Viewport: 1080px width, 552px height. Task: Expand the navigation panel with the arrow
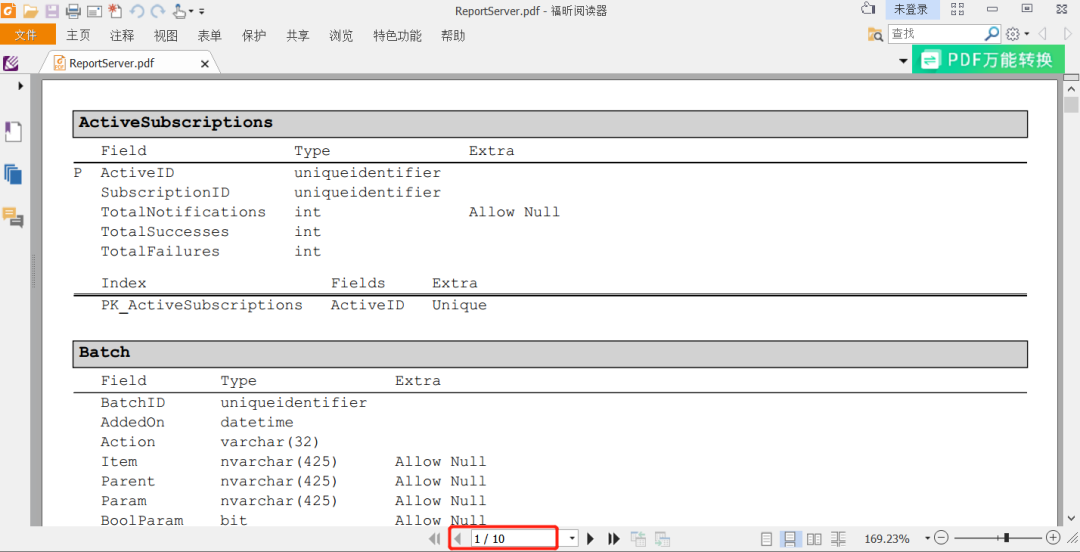click(21, 85)
